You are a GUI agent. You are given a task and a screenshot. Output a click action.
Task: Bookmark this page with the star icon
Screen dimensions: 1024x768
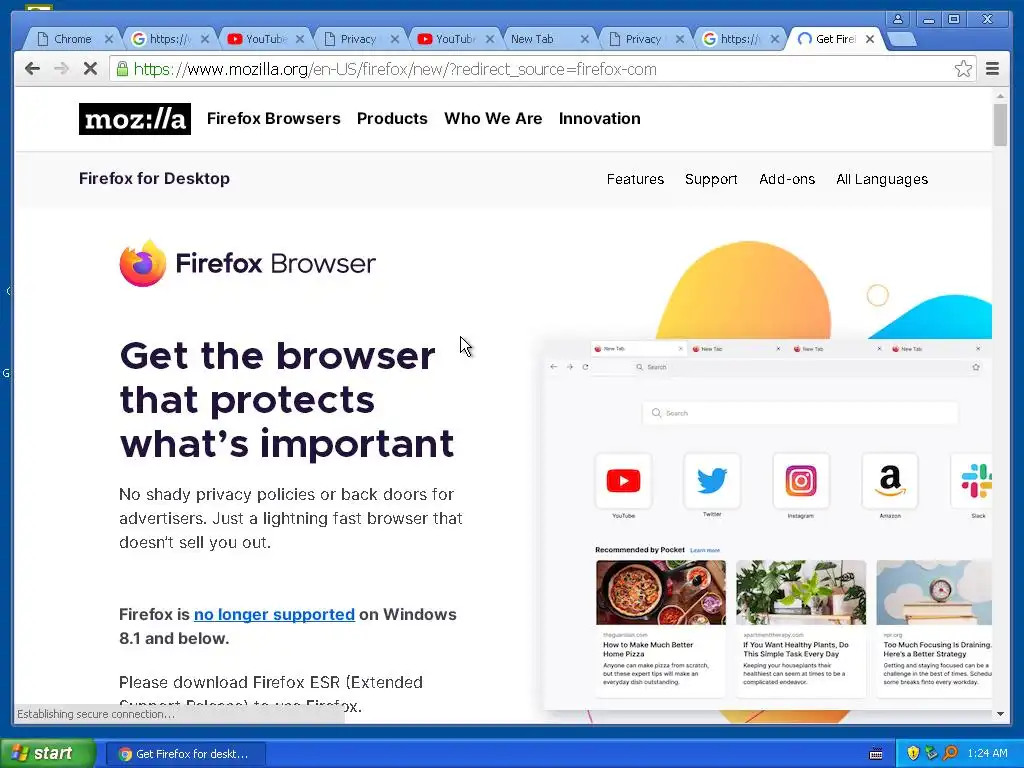pos(963,69)
